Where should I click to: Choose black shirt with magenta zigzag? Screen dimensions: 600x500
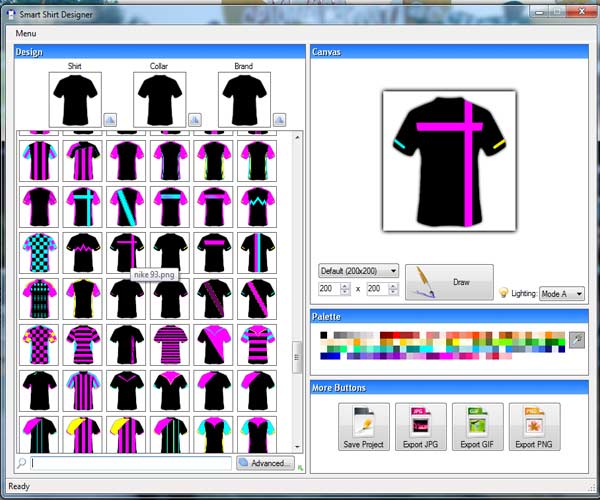click(x=83, y=252)
